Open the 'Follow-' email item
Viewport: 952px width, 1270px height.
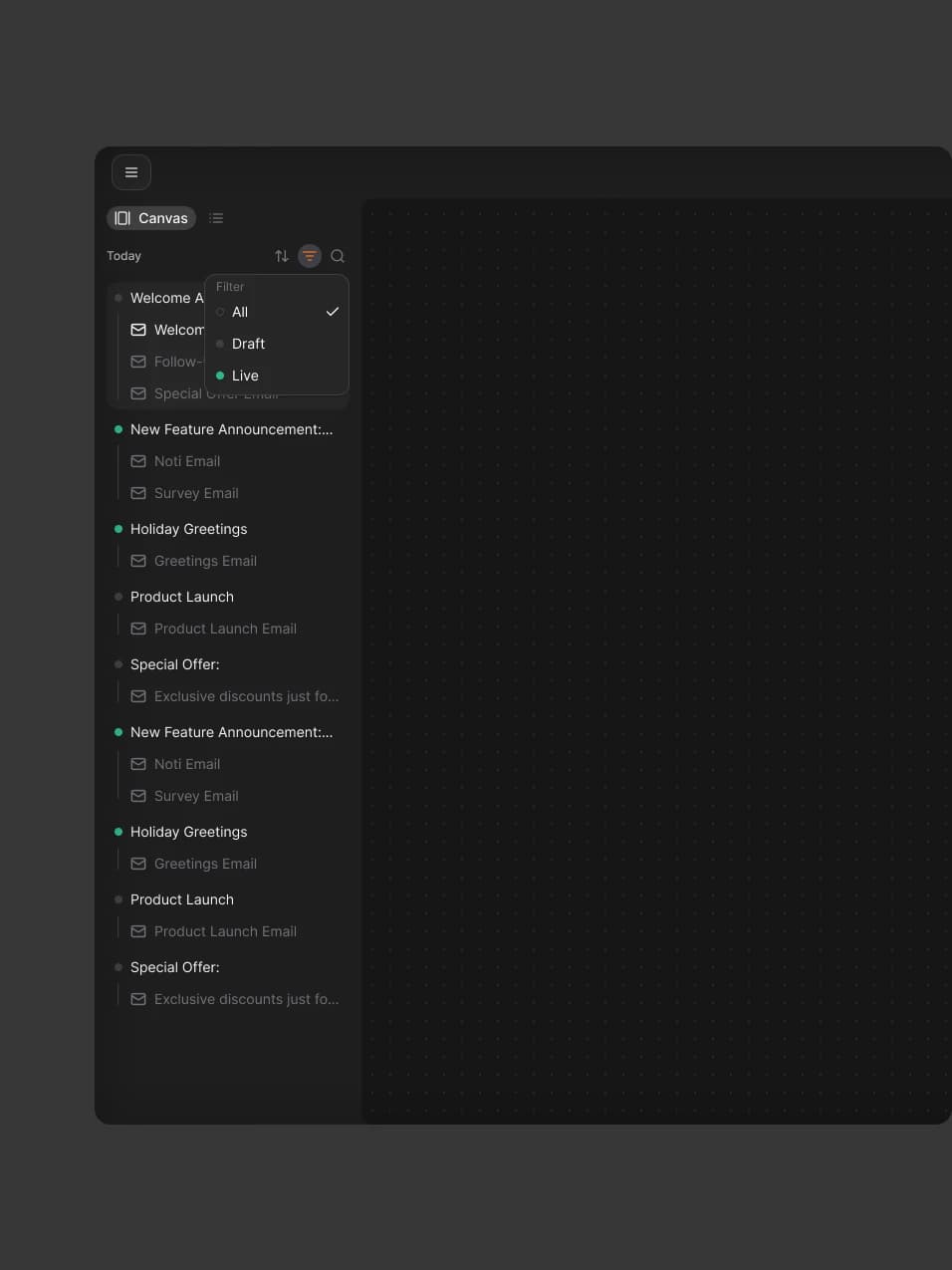(x=167, y=362)
